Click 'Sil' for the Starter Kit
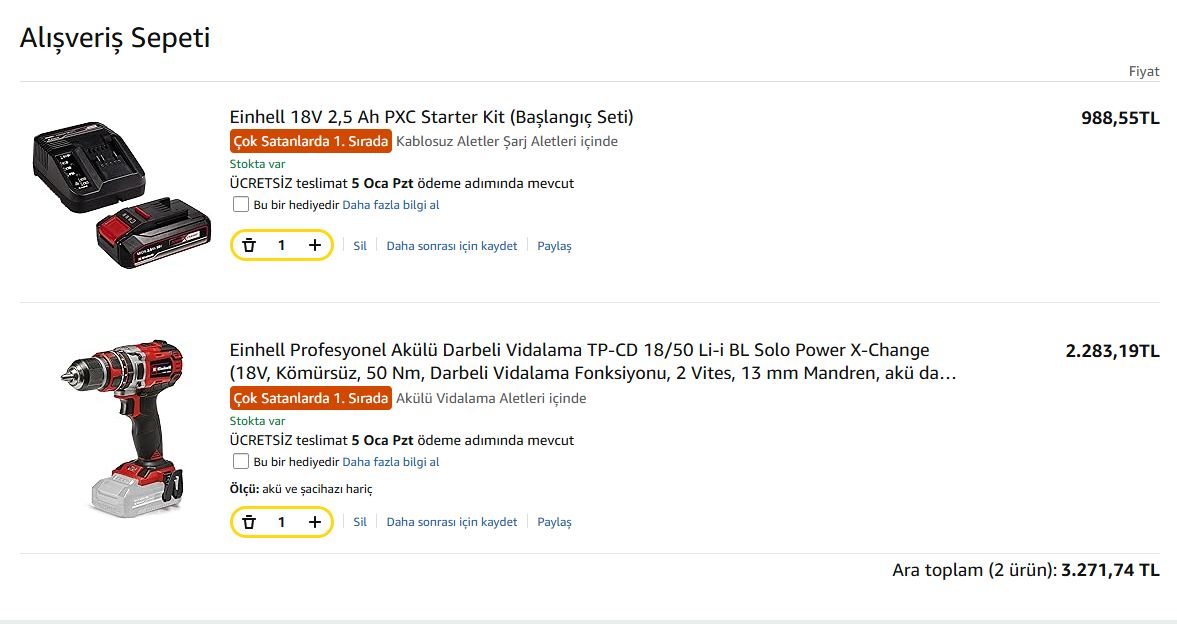 360,246
